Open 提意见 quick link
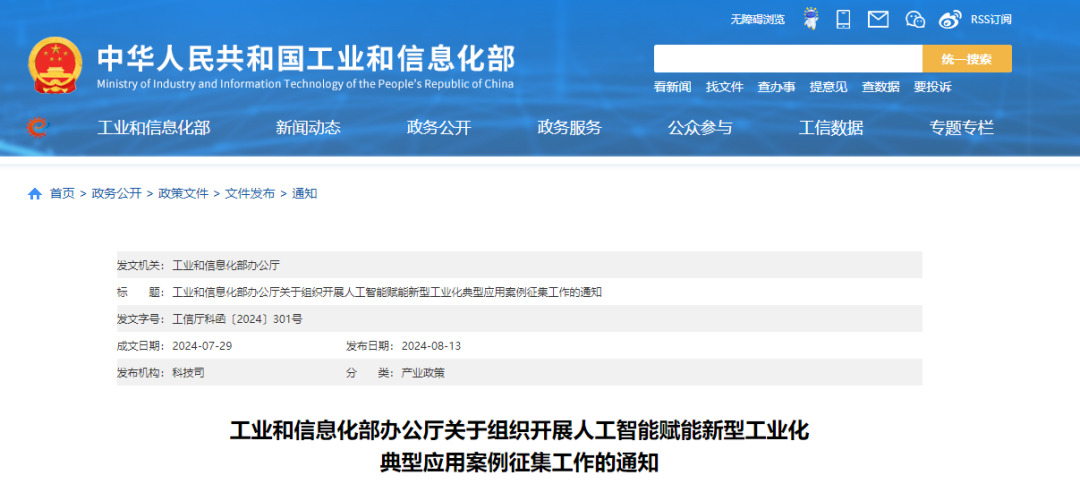The height and width of the screenshot is (492, 1080). pyautogui.click(x=829, y=87)
